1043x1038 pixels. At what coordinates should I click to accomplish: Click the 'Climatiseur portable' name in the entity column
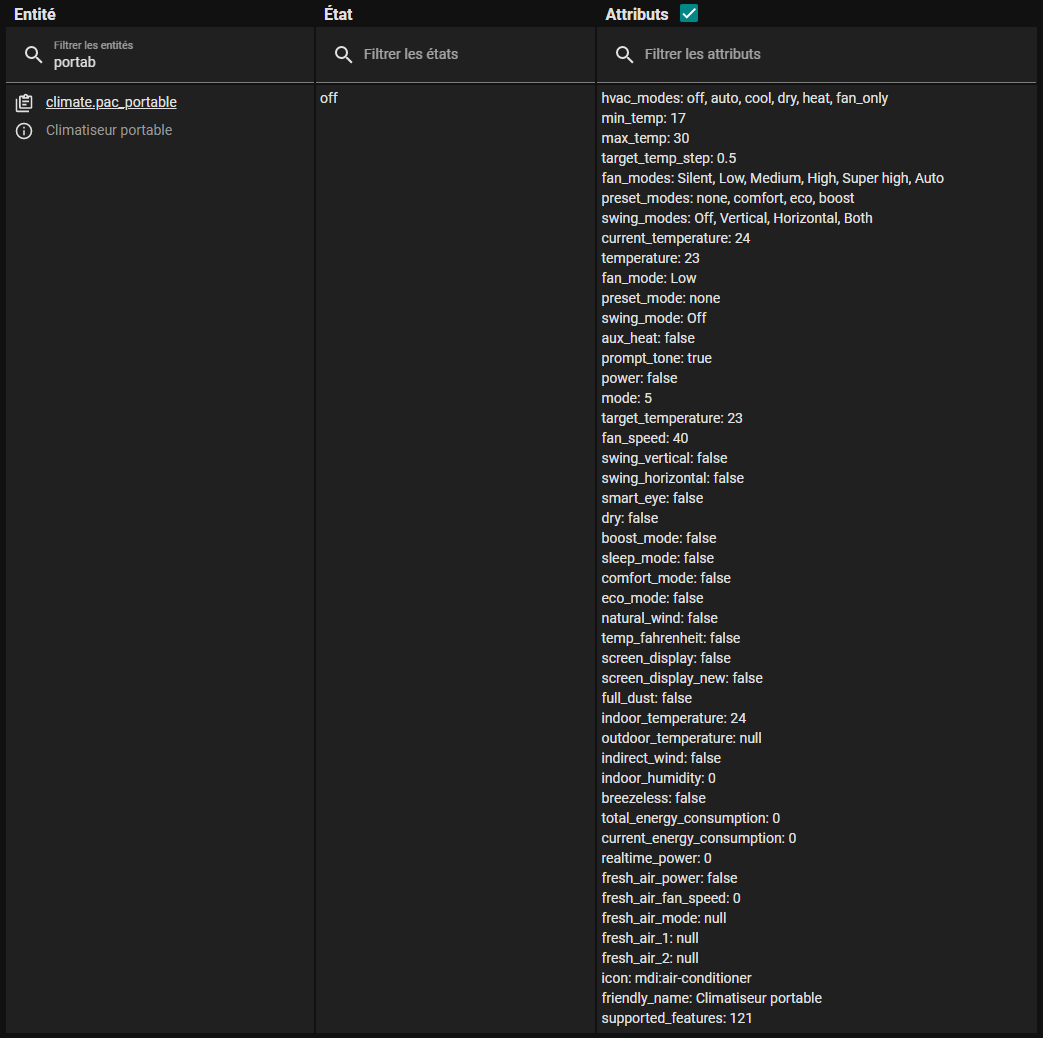[109, 130]
